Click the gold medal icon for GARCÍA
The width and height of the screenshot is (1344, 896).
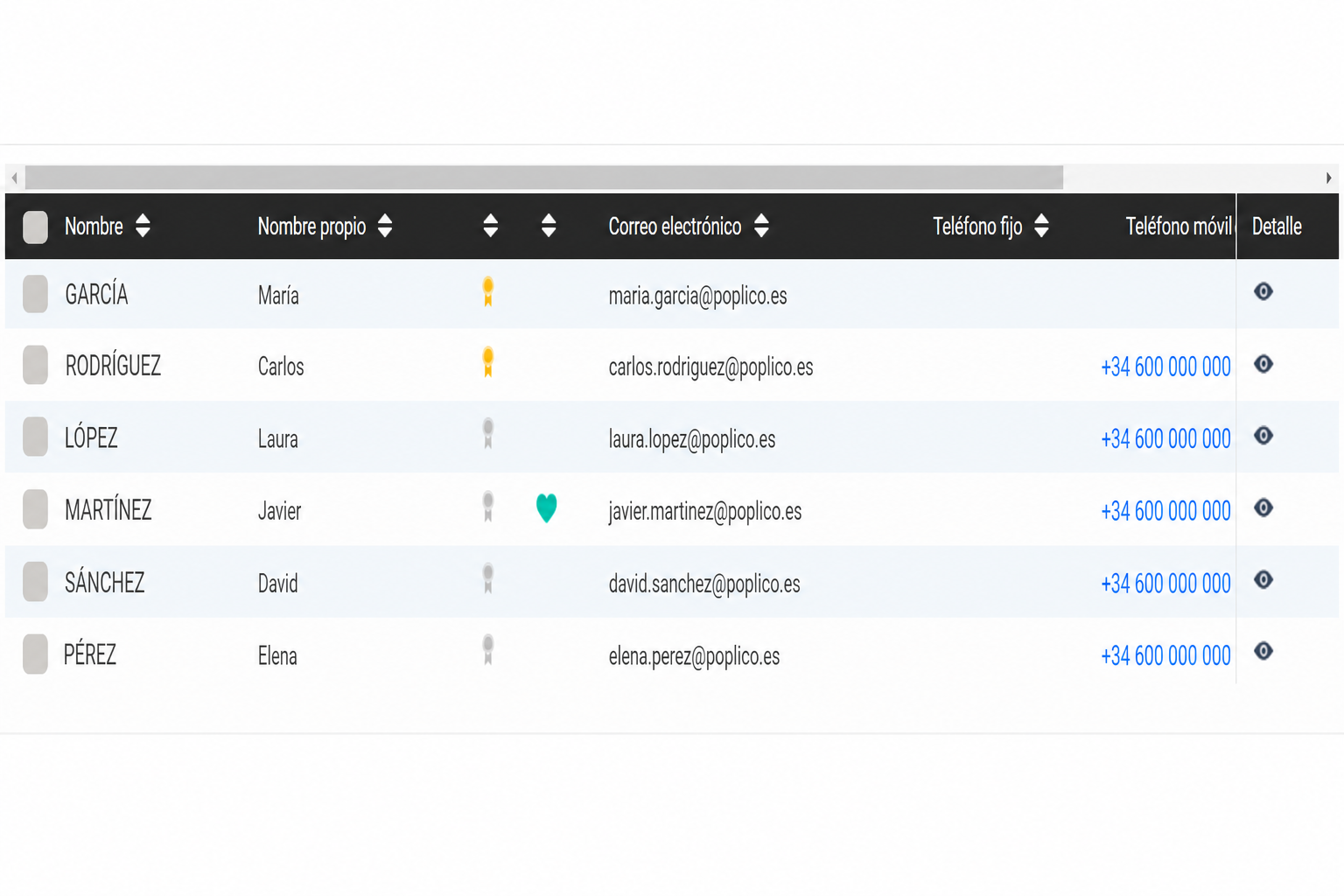pyautogui.click(x=488, y=292)
